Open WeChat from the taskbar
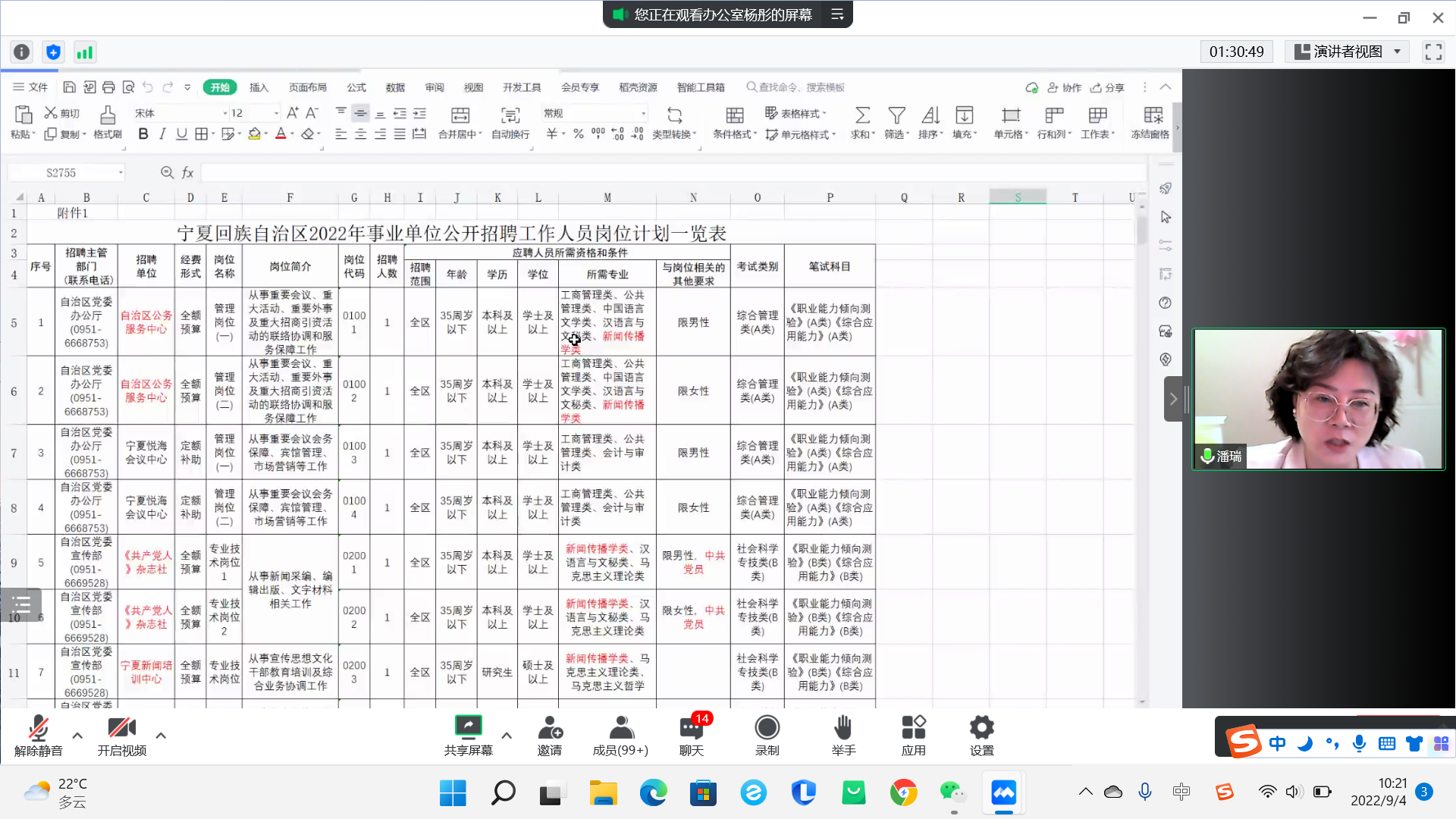 click(x=952, y=792)
